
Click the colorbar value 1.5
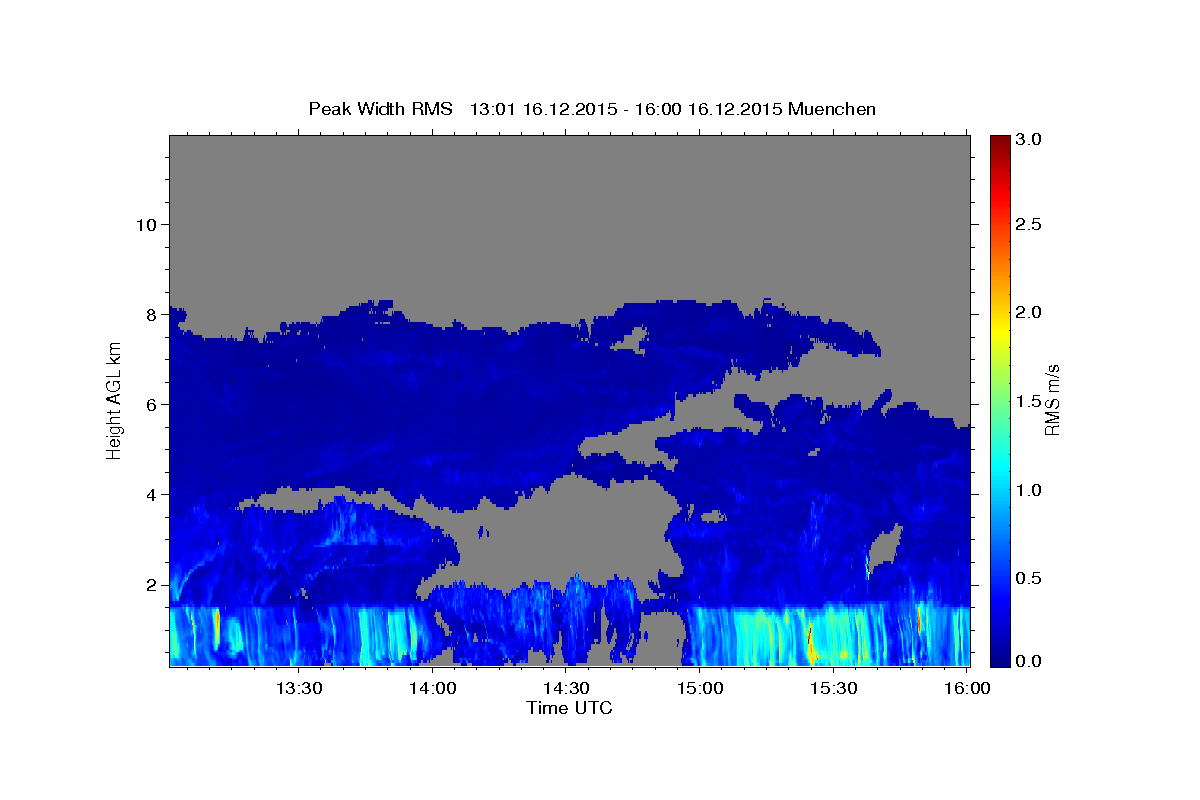point(1029,401)
